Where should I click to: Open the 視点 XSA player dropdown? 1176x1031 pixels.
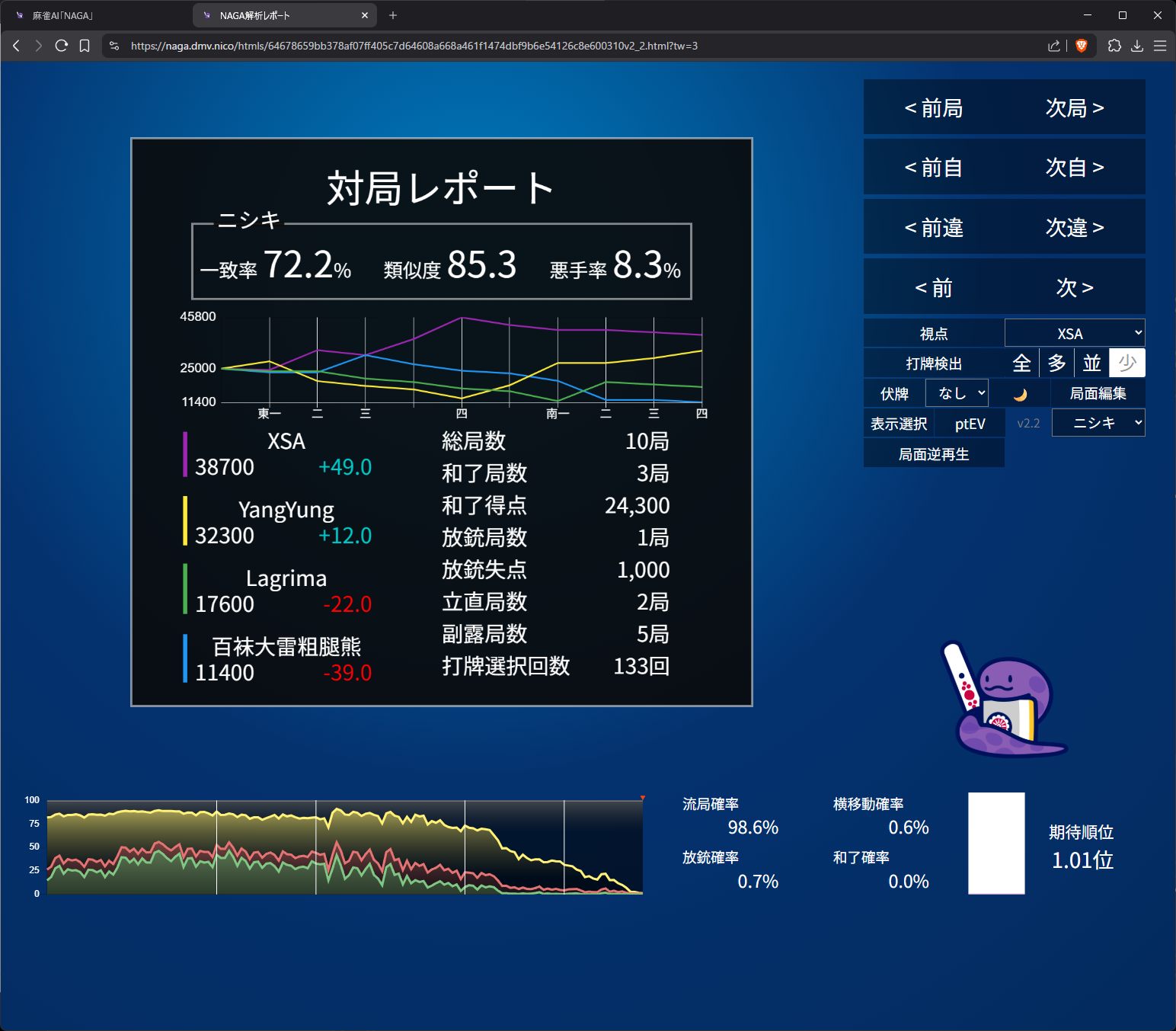pyautogui.click(x=1074, y=334)
